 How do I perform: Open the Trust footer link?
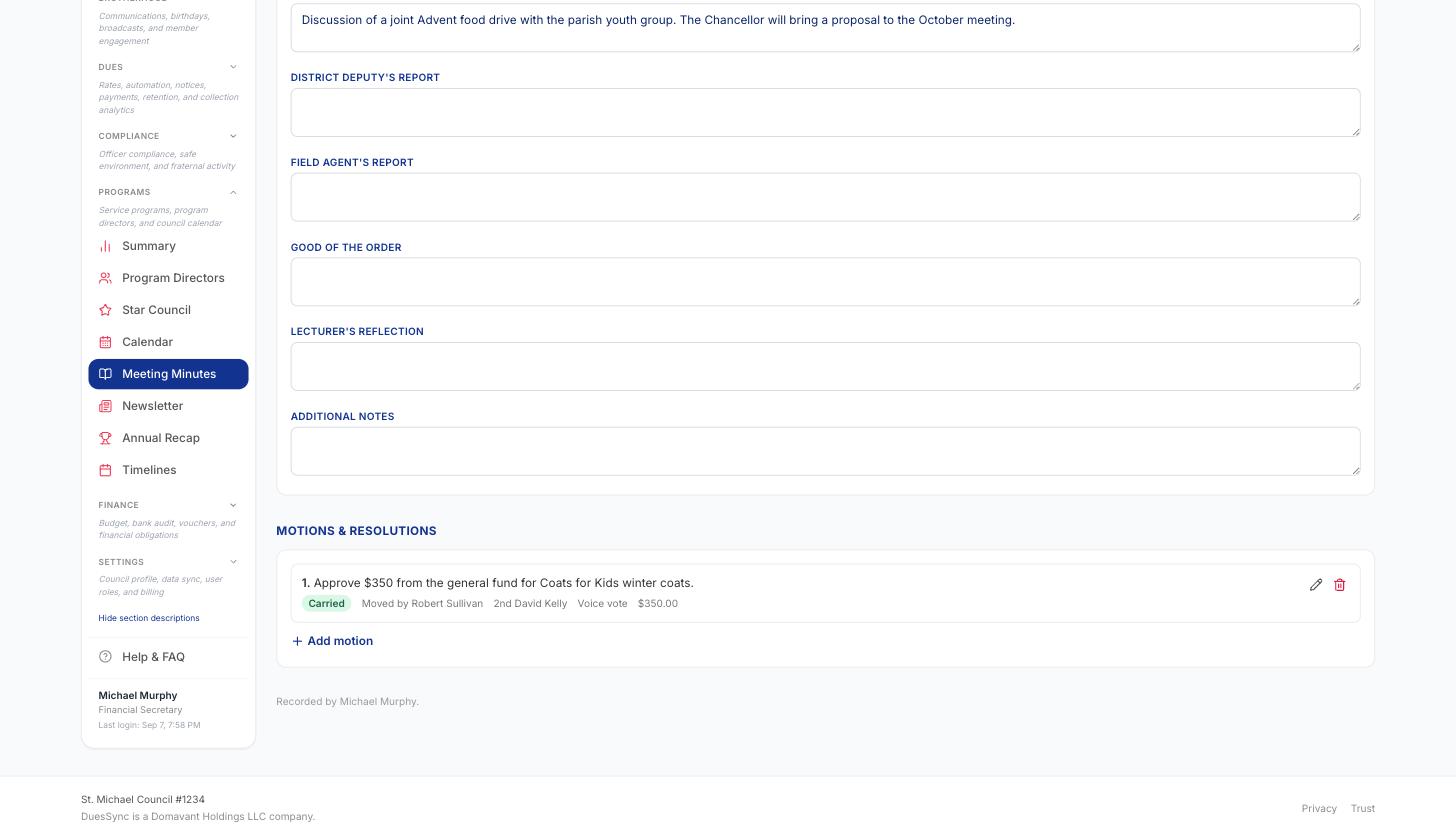(x=1363, y=809)
